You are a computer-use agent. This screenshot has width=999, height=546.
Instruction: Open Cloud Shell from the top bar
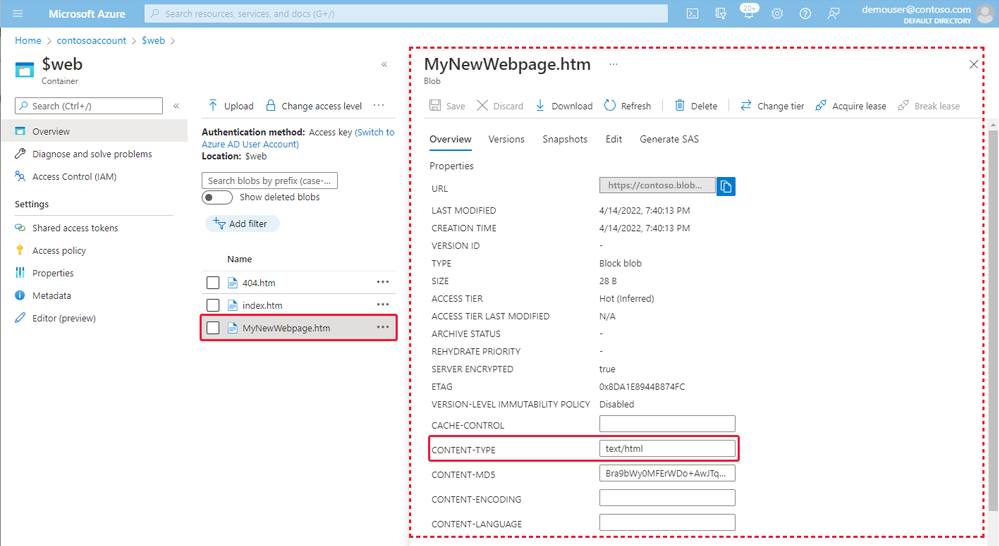(x=693, y=13)
